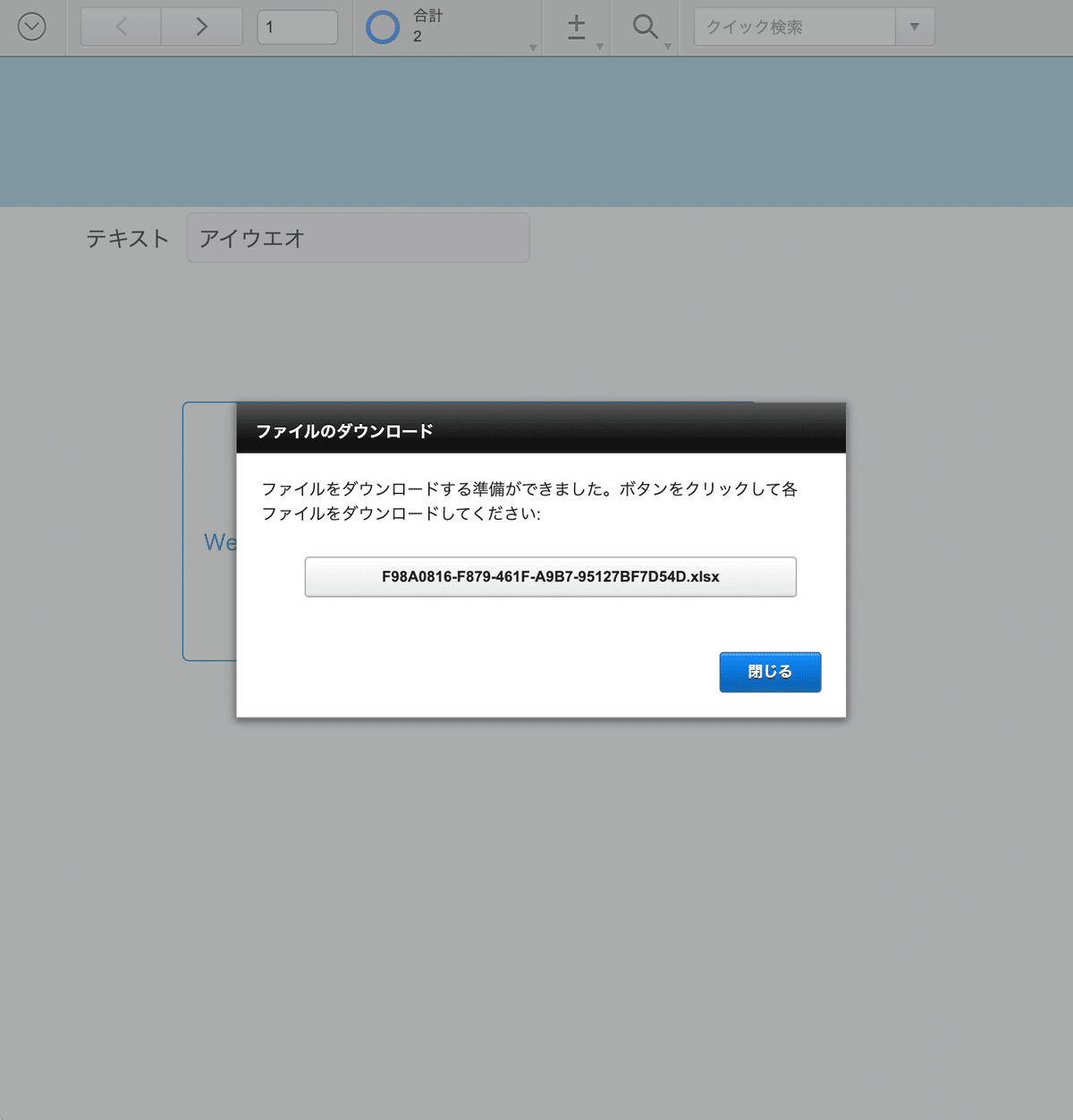Enter find mode via the magnifying glass icon
The width and height of the screenshot is (1073, 1120).
click(x=645, y=27)
